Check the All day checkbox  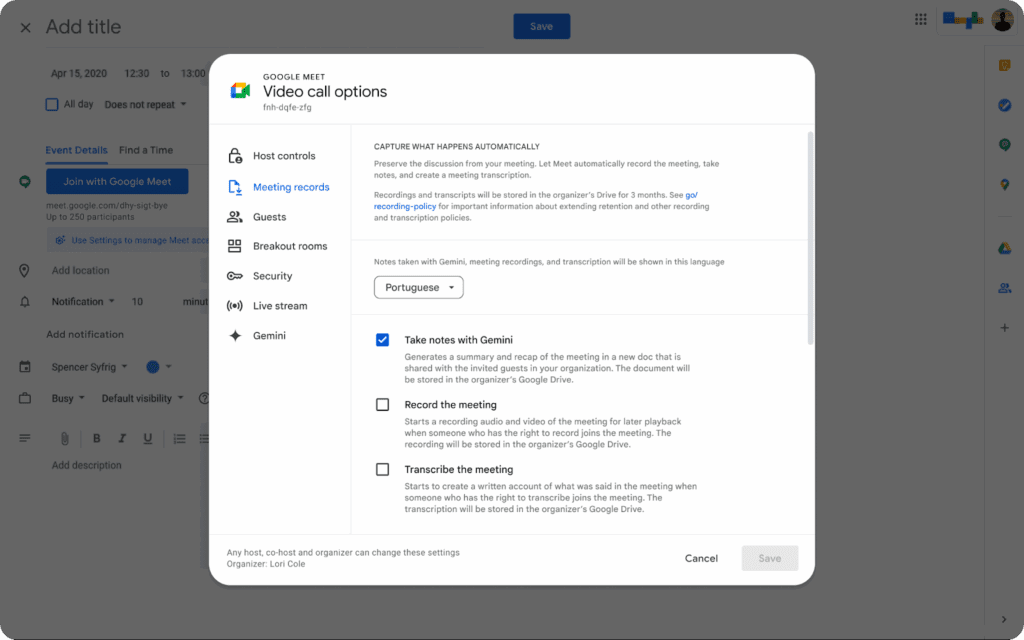coord(52,104)
